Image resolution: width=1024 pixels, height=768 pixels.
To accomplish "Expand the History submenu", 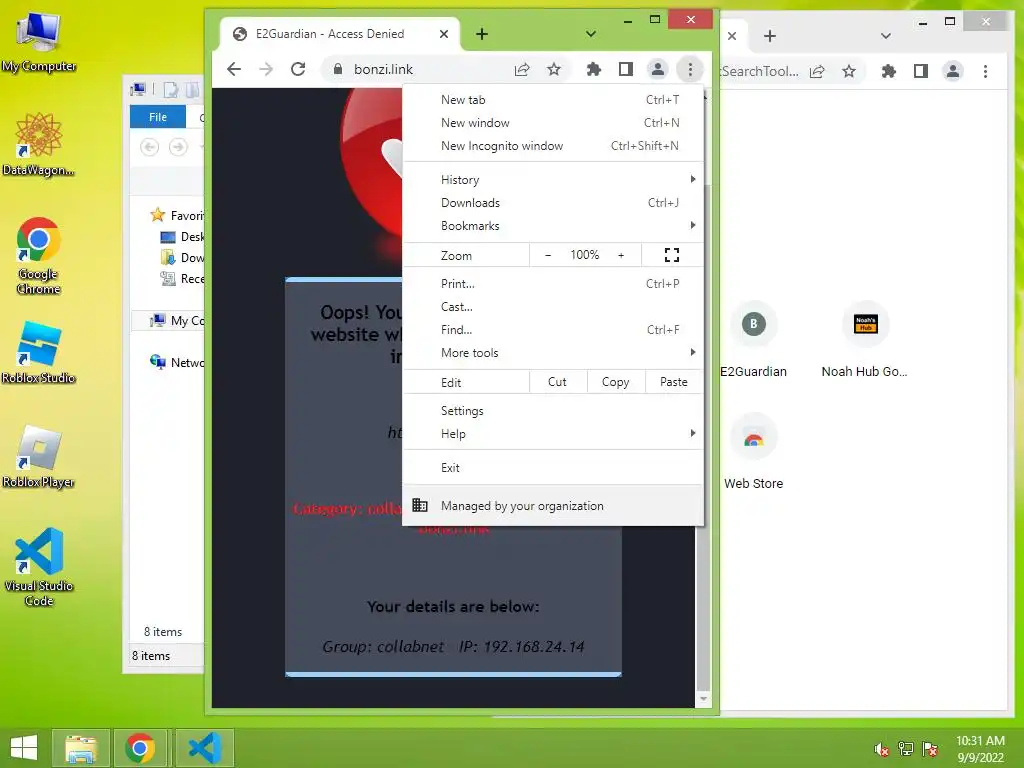I will tap(553, 180).
